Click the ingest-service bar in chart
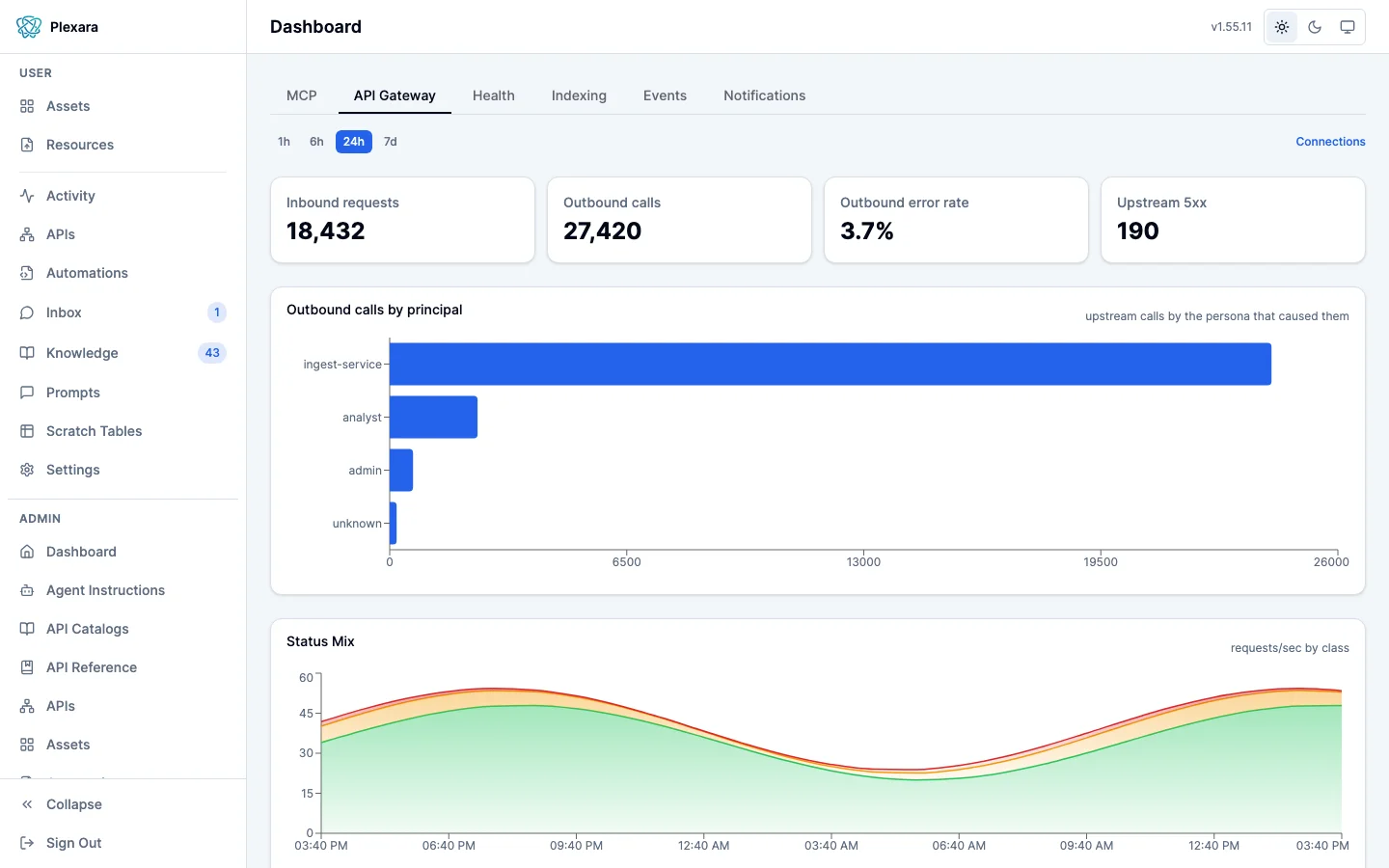 (x=831, y=364)
